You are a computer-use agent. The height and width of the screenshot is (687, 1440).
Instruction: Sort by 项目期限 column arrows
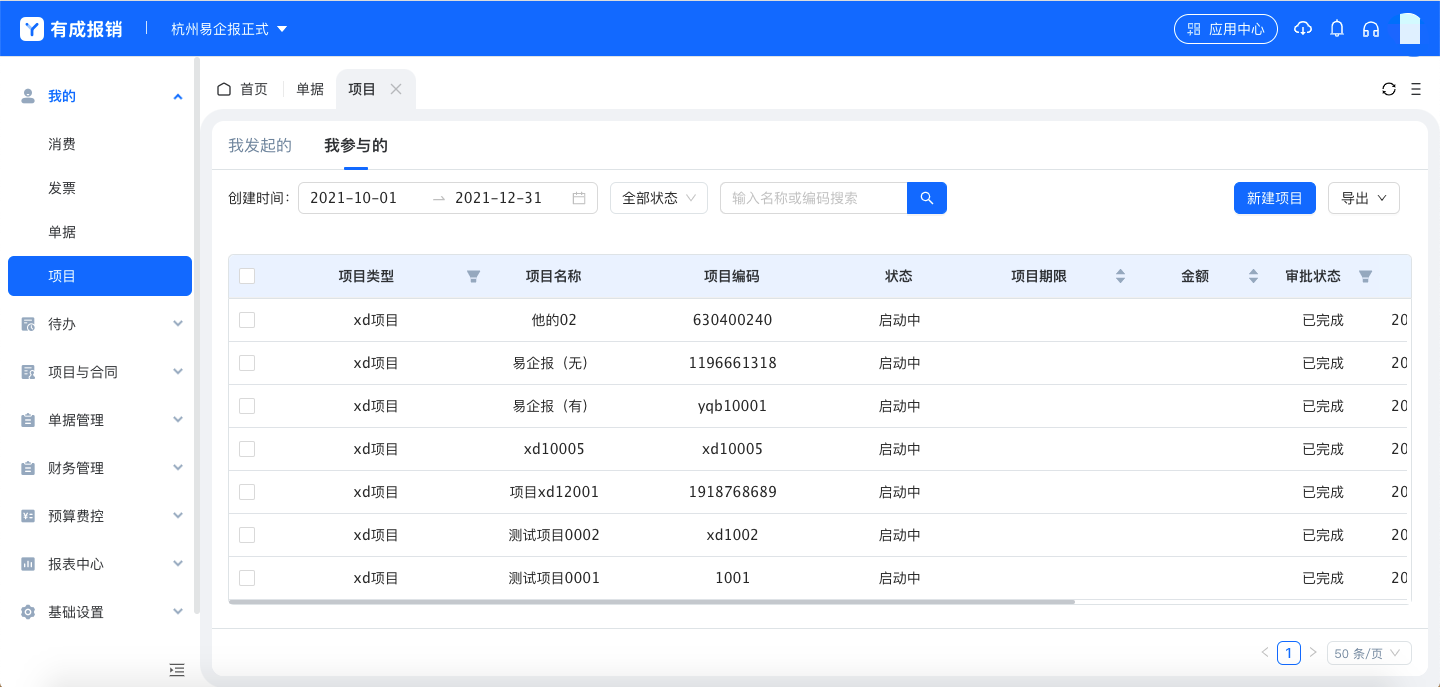click(1120, 277)
